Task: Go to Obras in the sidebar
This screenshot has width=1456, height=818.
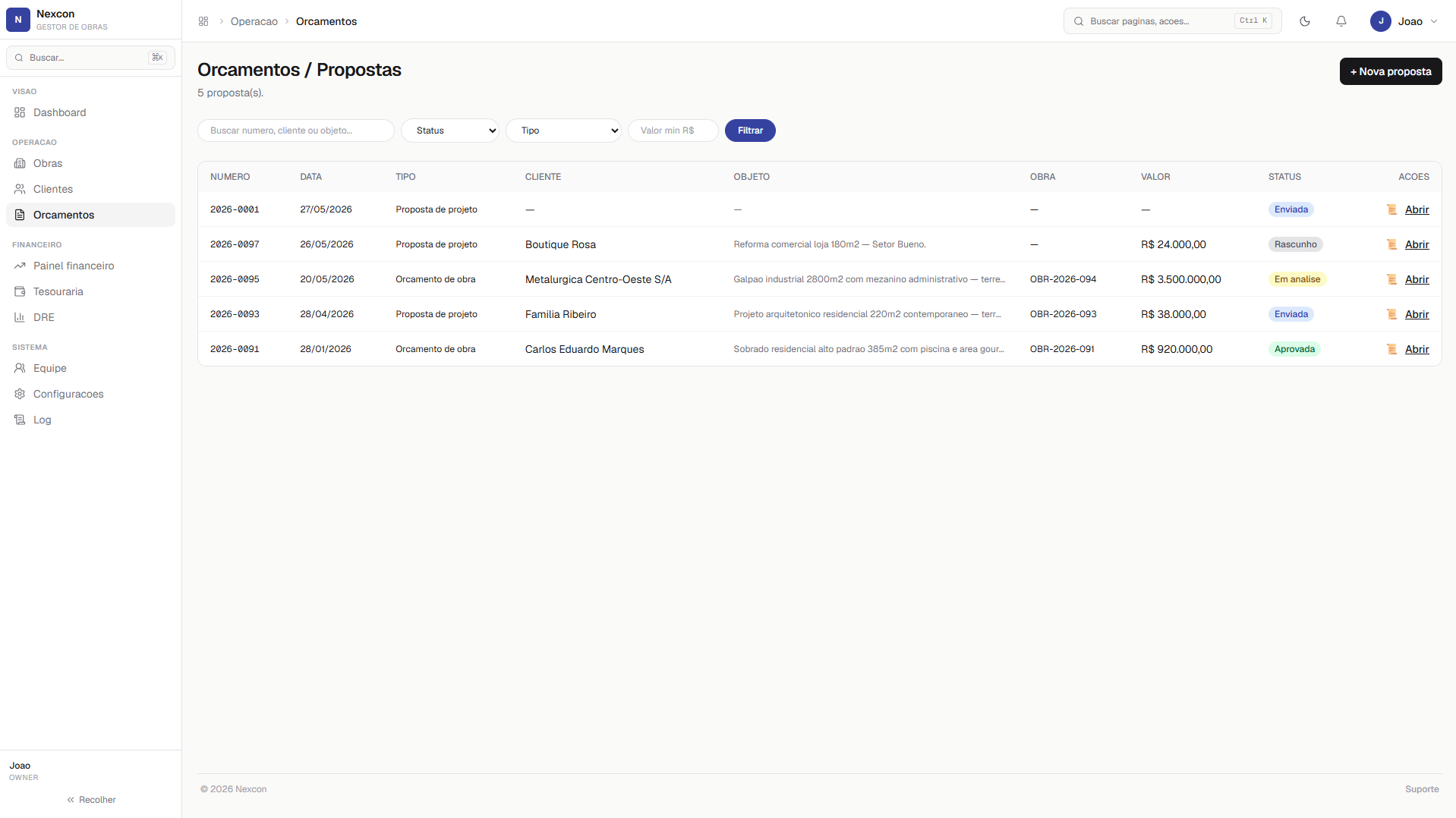Action: point(90,163)
